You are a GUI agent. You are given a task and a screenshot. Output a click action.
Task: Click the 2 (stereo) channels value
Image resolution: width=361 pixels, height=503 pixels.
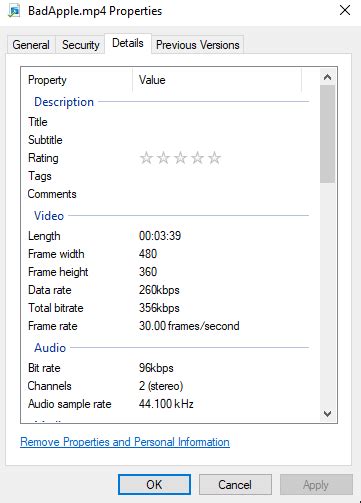[161, 386]
